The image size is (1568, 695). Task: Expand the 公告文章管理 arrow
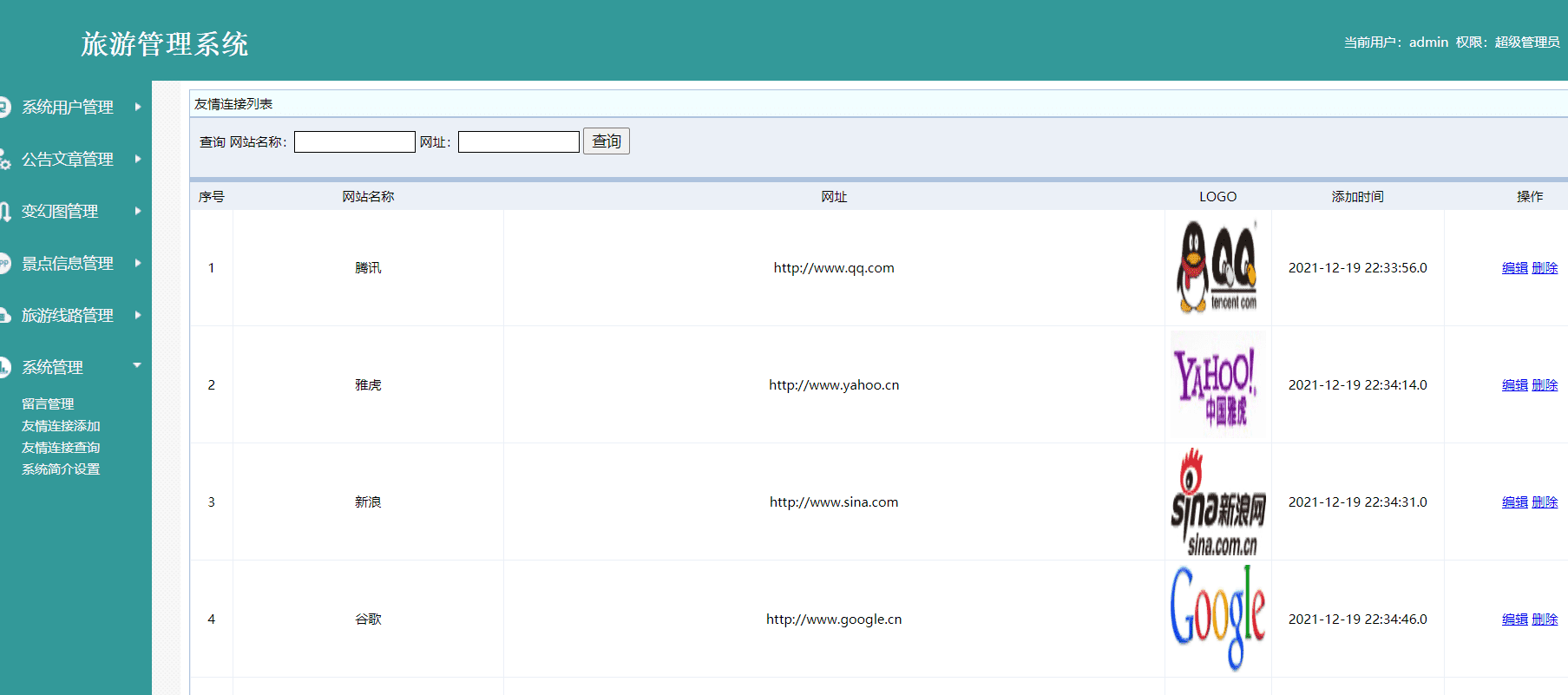pyautogui.click(x=138, y=159)
